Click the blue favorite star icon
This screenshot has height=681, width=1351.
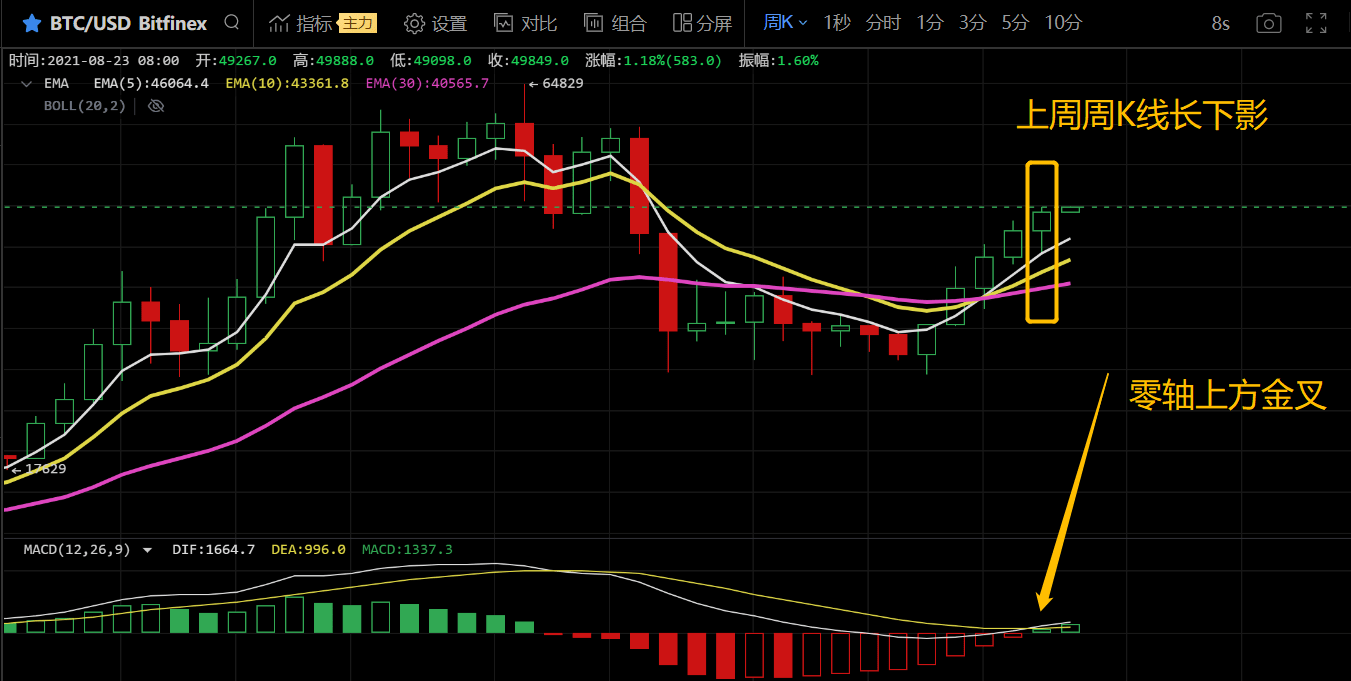click(31, 23)
